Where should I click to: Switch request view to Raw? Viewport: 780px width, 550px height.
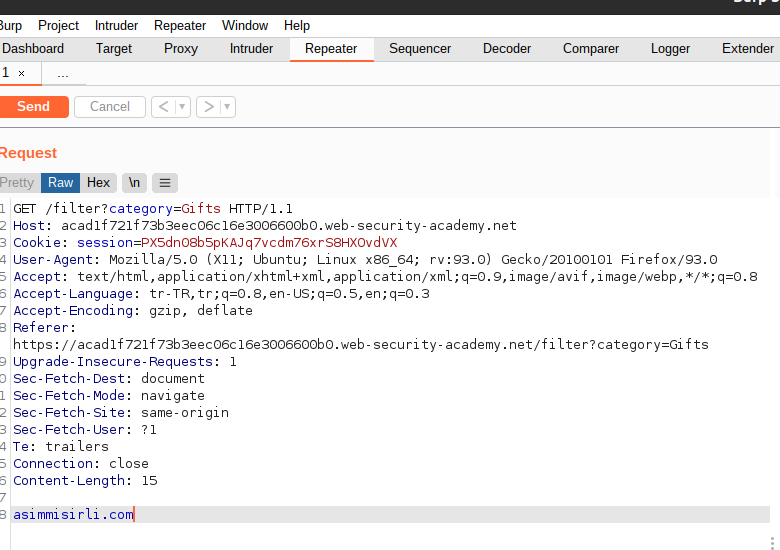click(x=60, y=183)
